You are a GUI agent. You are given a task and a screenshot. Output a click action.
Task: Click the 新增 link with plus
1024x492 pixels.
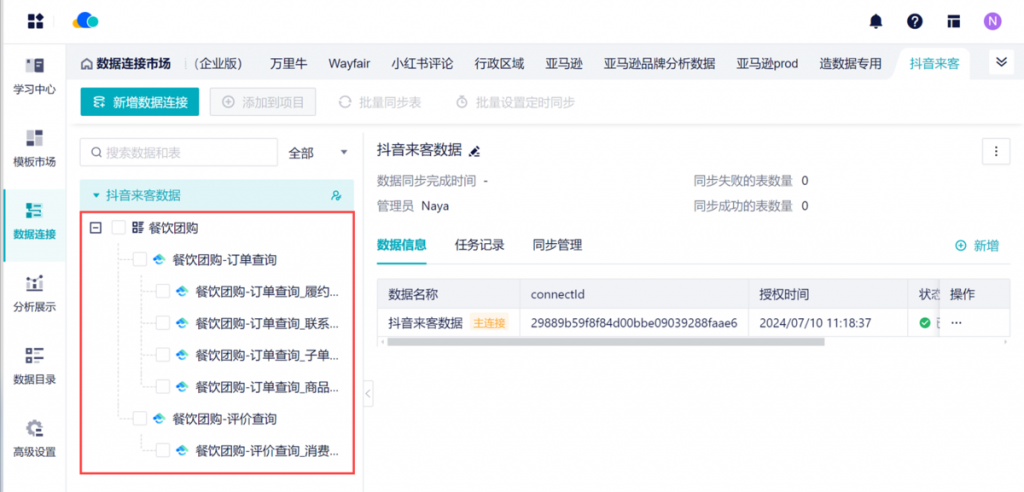(977, 246)
